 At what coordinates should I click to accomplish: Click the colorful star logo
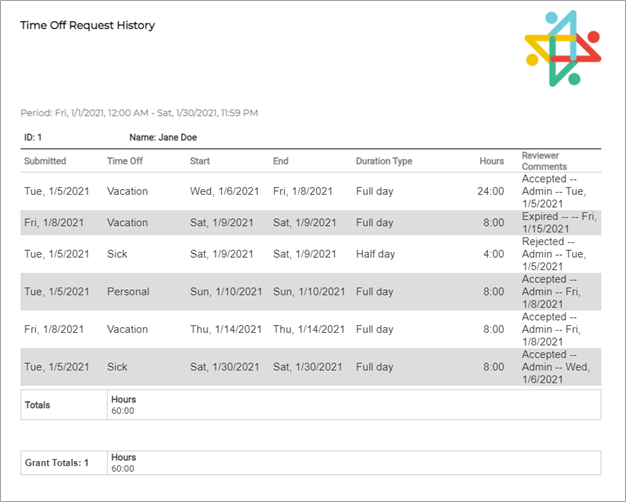coord(563,48)
